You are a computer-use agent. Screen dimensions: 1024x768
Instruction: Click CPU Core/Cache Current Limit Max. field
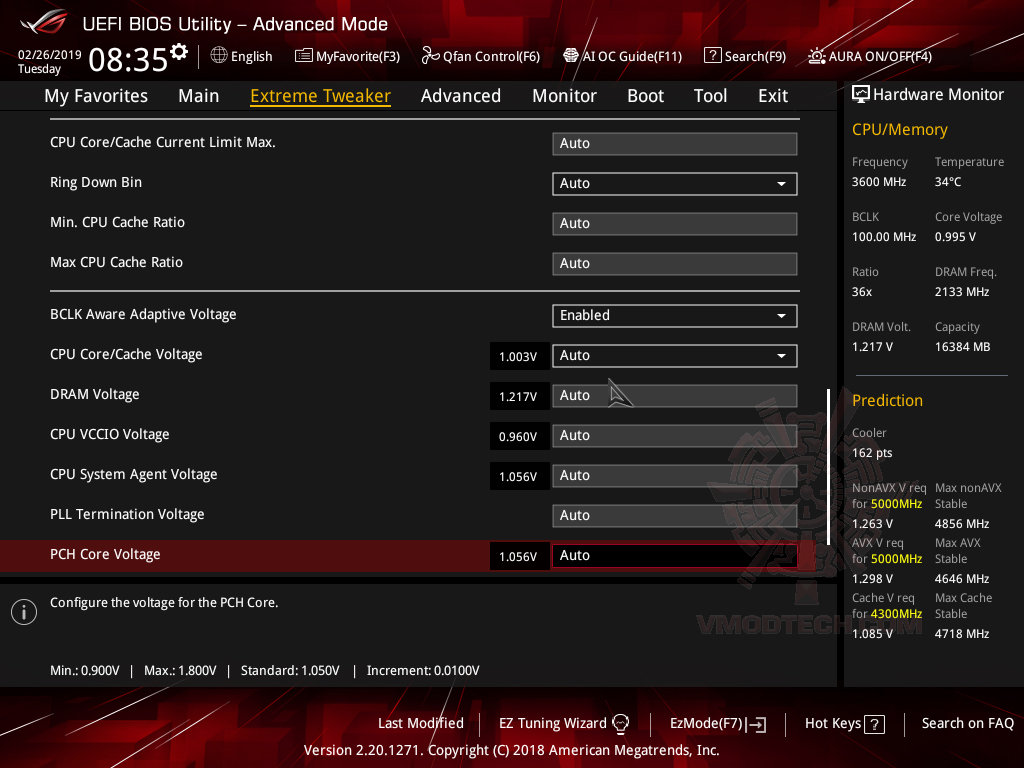point(675,144)
